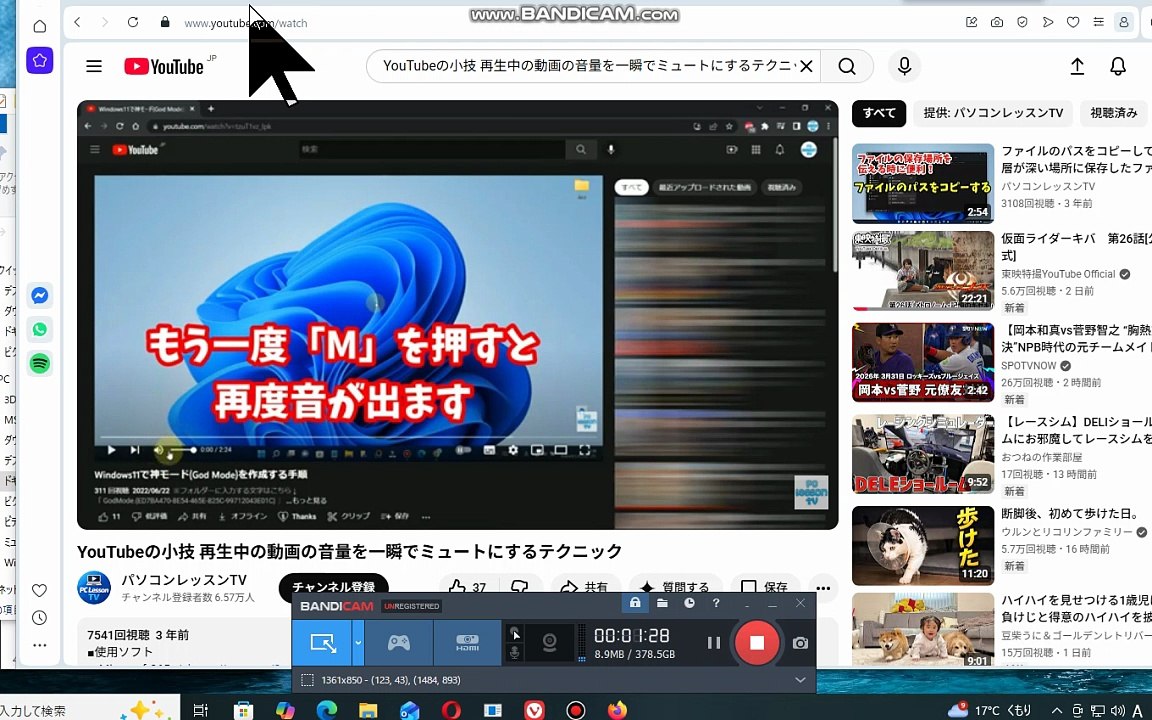Select Bandicam game recording mode

[x=398, y=643]
